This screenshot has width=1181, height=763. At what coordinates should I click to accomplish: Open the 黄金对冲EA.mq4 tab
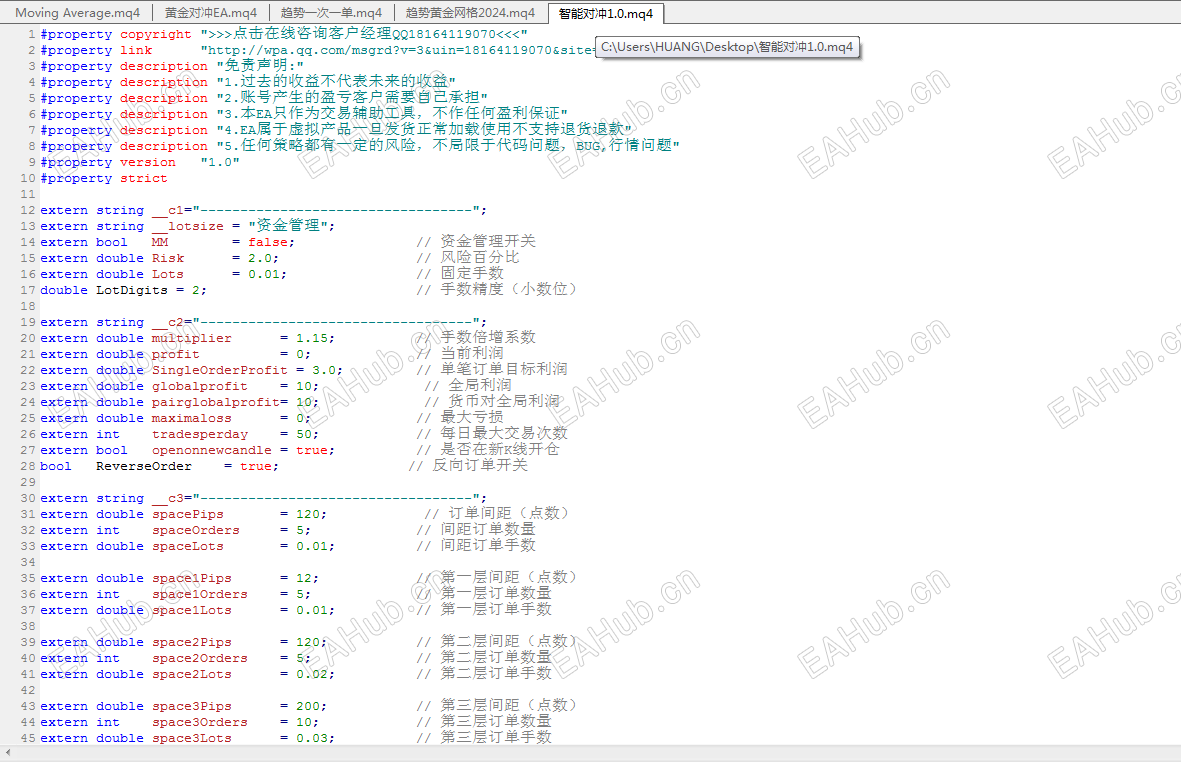(x=211, y=13)
